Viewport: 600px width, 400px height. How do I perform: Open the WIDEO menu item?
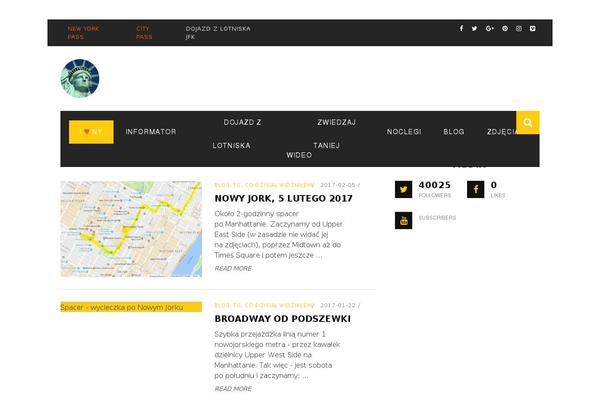click(299, 155)
